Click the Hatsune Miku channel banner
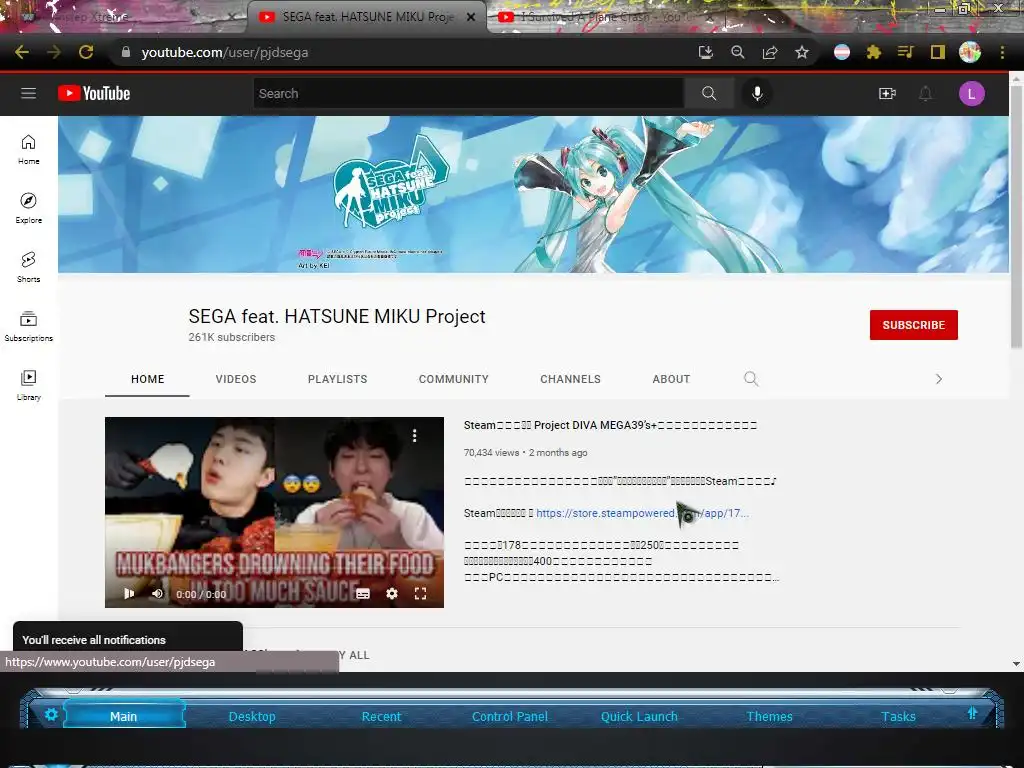This screenshot has width=1024, height=768. [x=533, y=194]
